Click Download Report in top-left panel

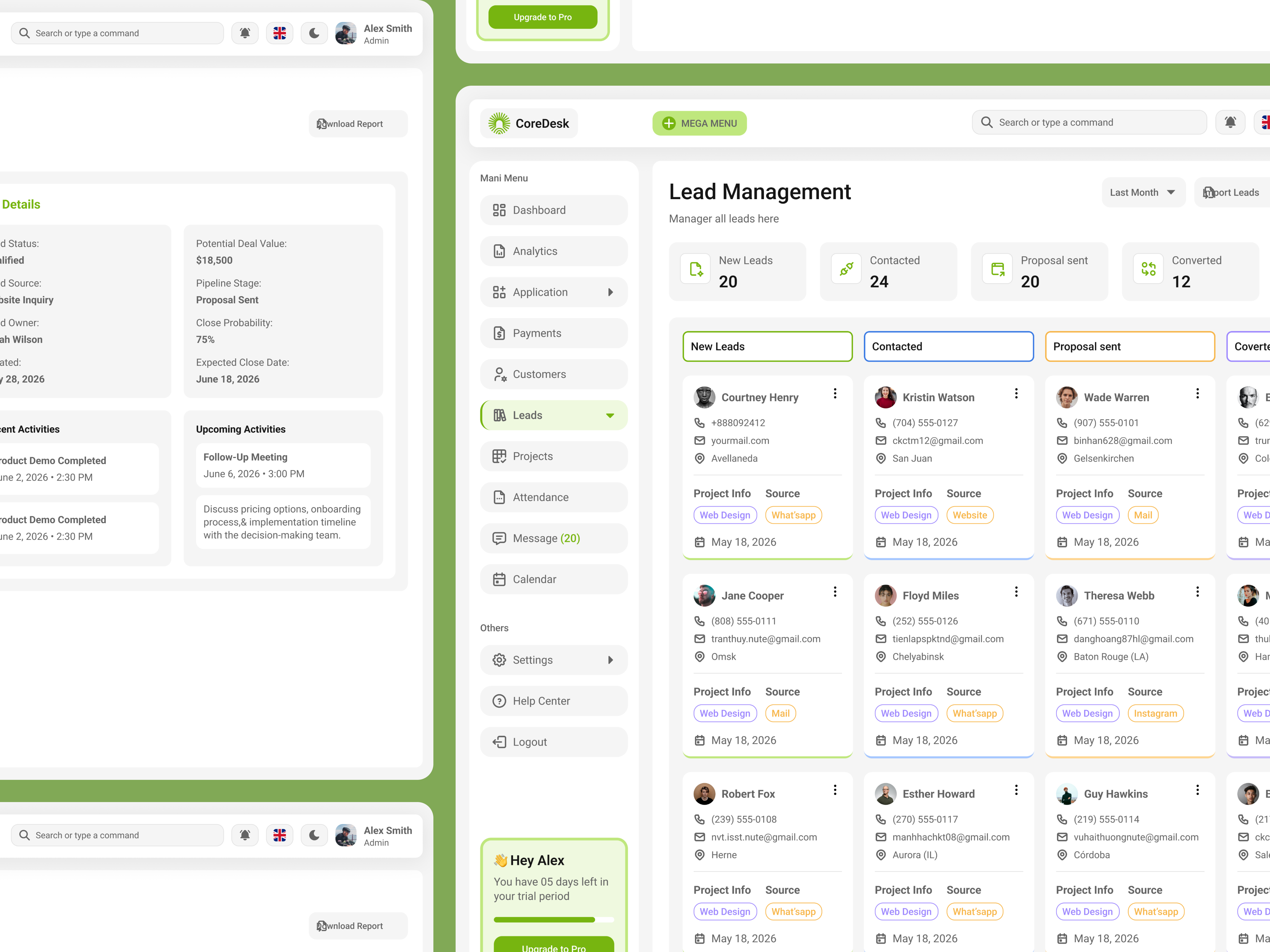[358, 124]
